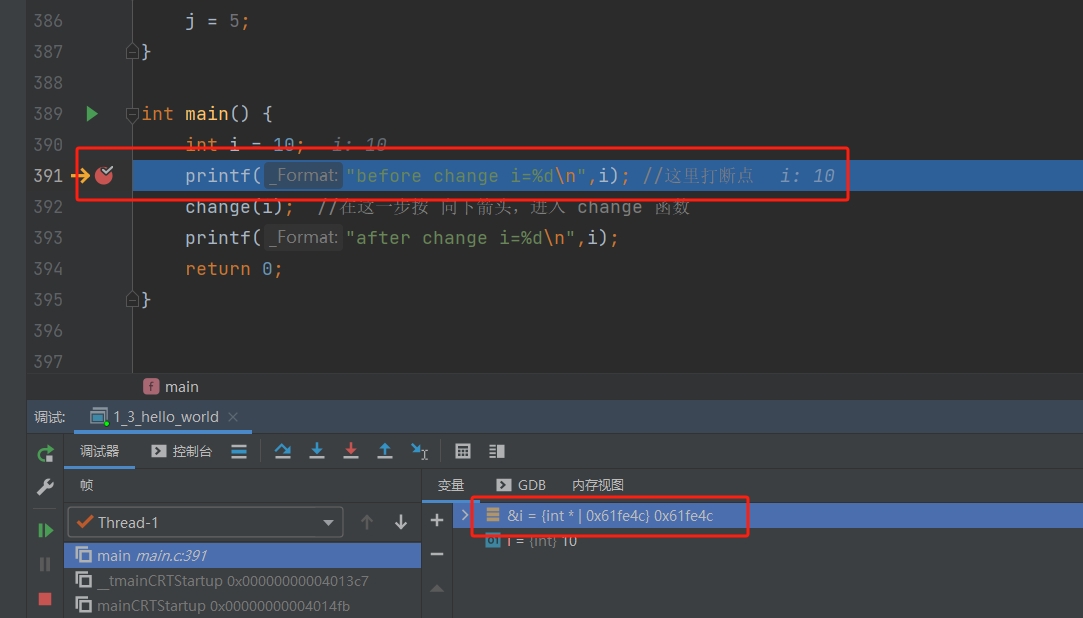Click the Step Out up-arrow icon
1083x618 pixels.
tap(385, 451)
